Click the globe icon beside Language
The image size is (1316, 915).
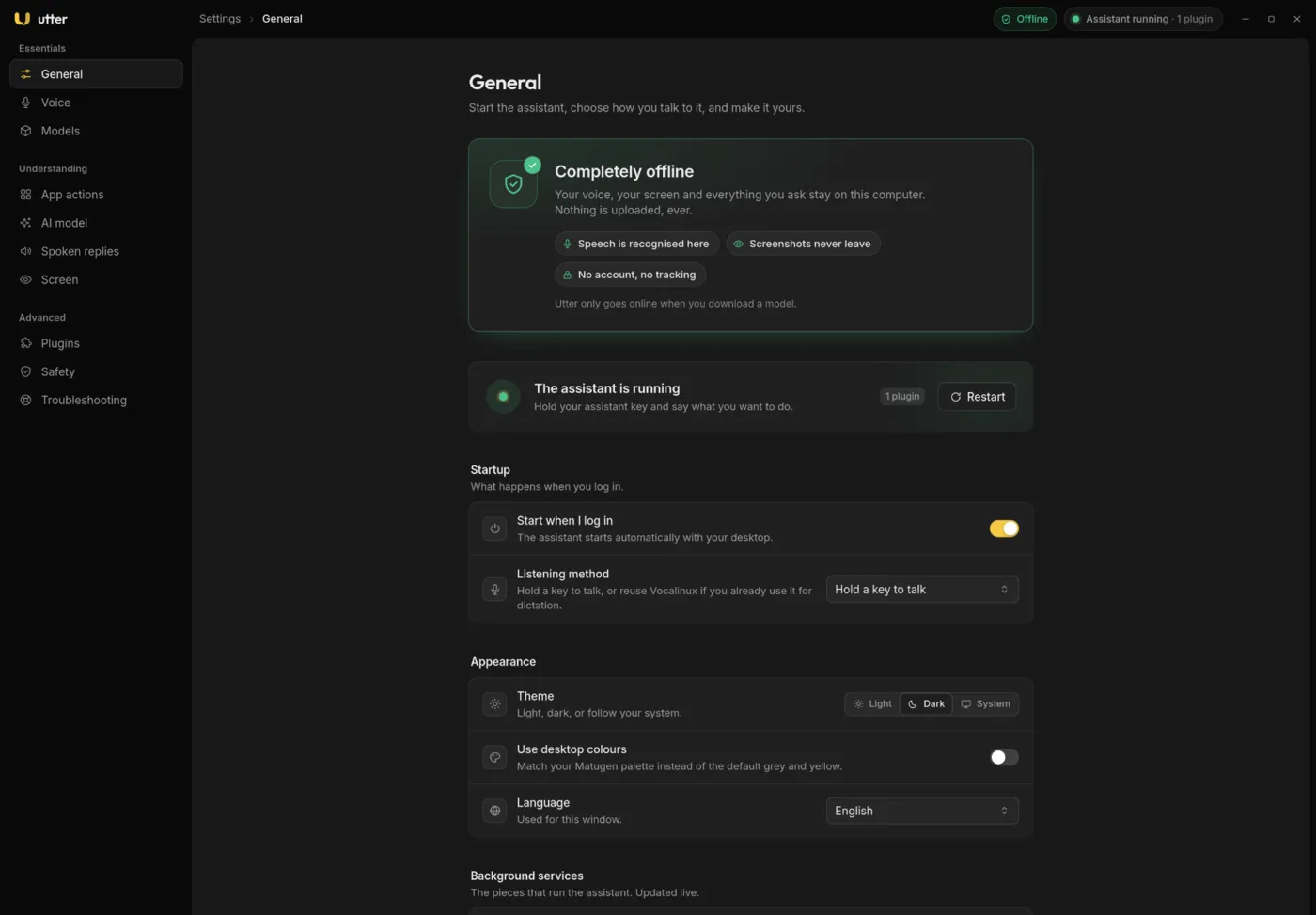[494, 811]
